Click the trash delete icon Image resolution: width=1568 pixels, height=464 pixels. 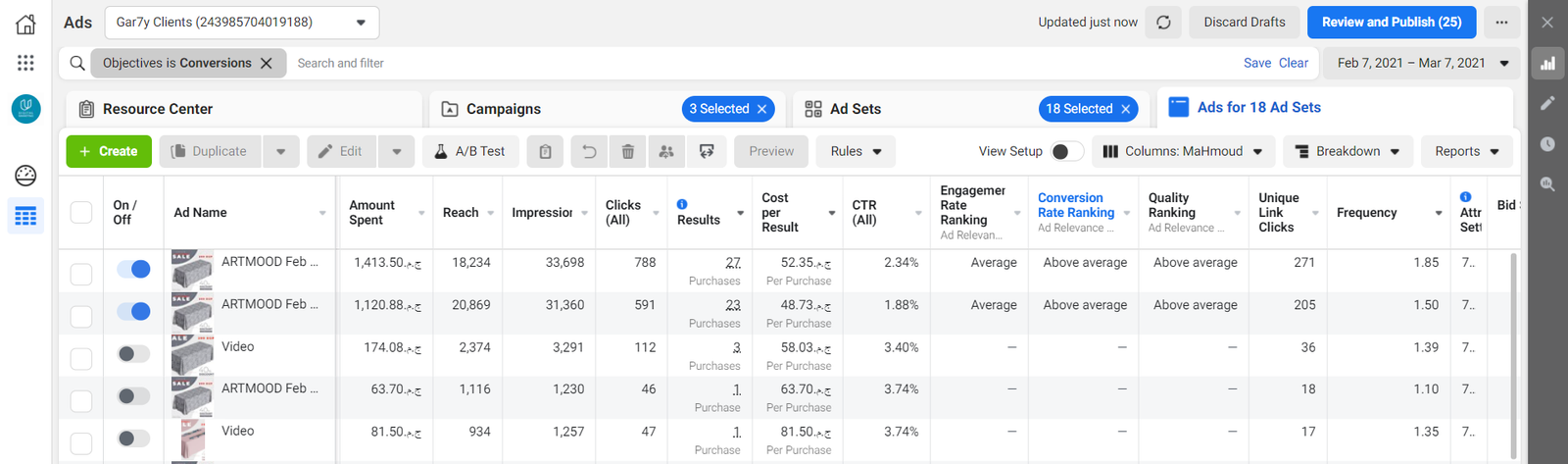[x=628, y=151]
